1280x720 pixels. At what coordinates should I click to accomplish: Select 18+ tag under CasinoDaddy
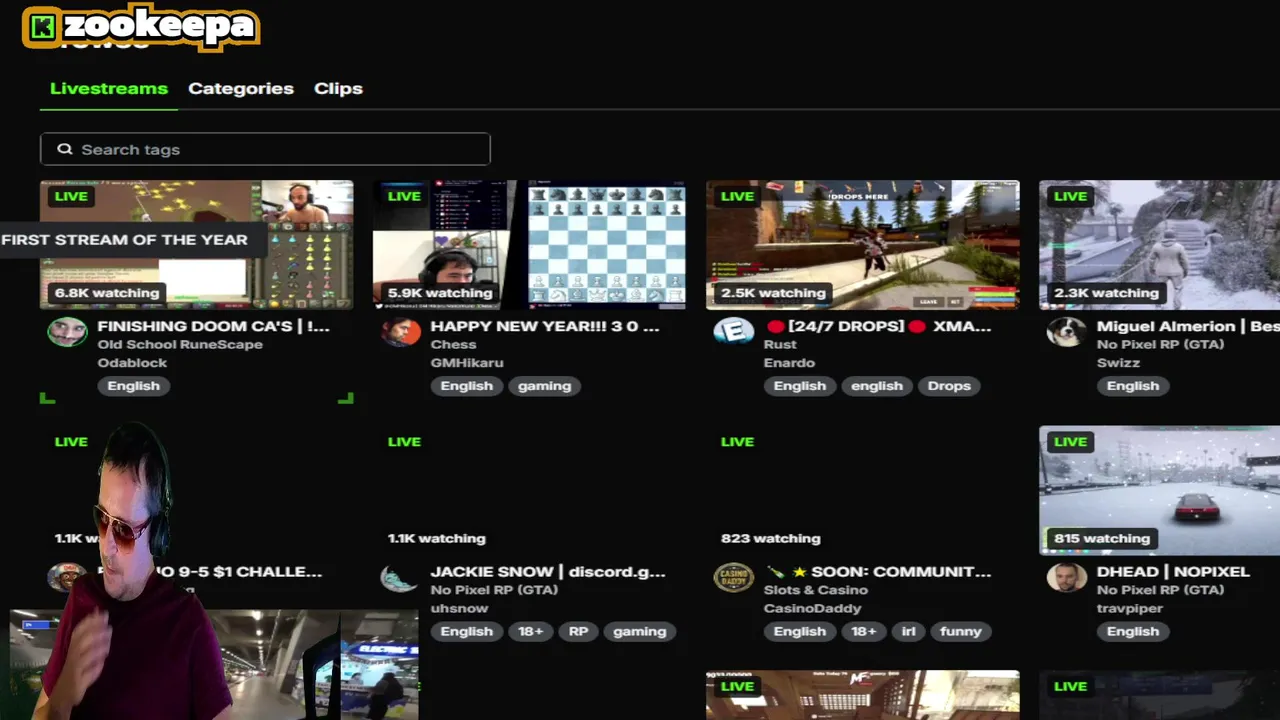[864, 631]
